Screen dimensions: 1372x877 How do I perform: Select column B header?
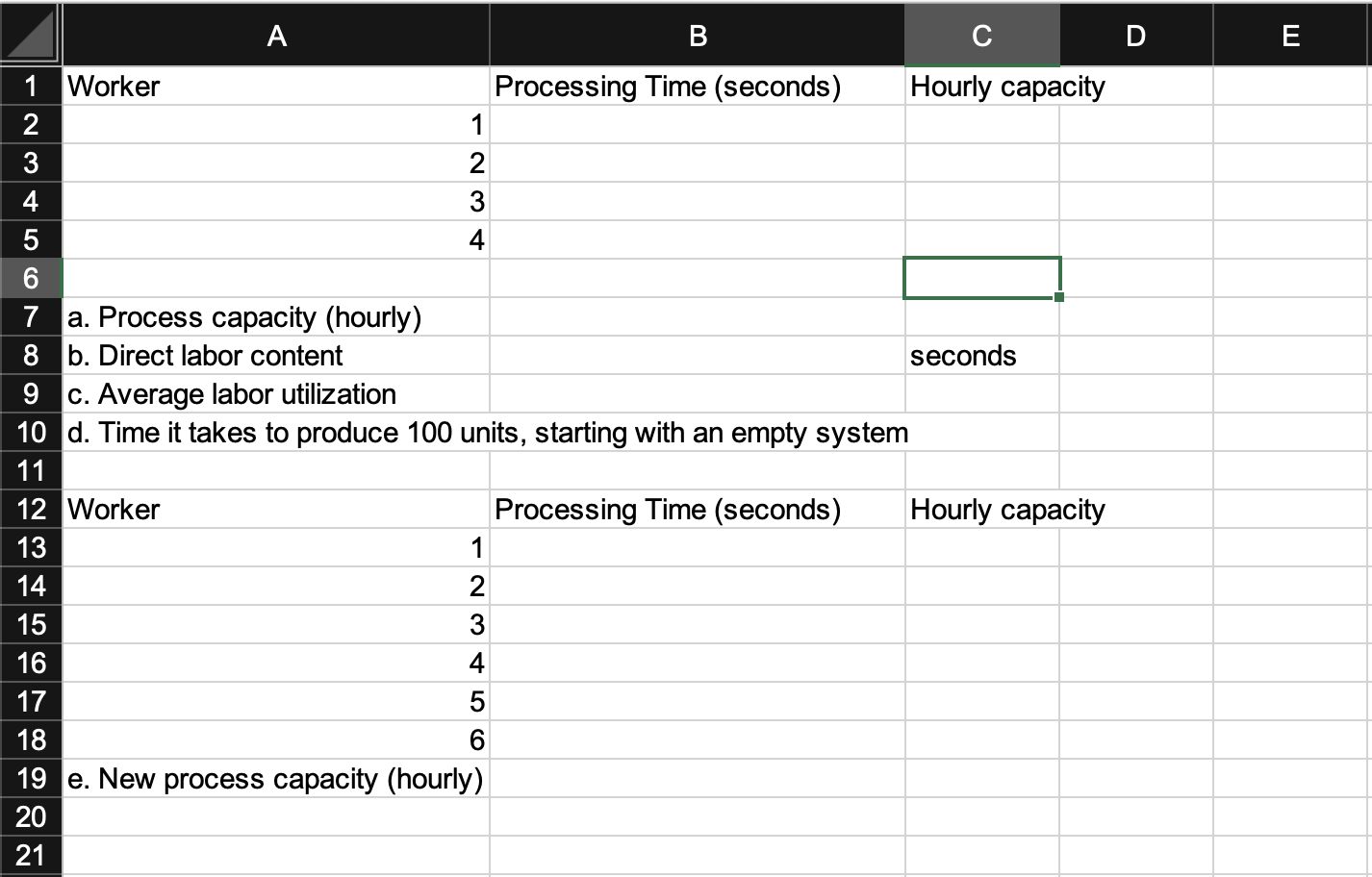[x=696, y=36]
